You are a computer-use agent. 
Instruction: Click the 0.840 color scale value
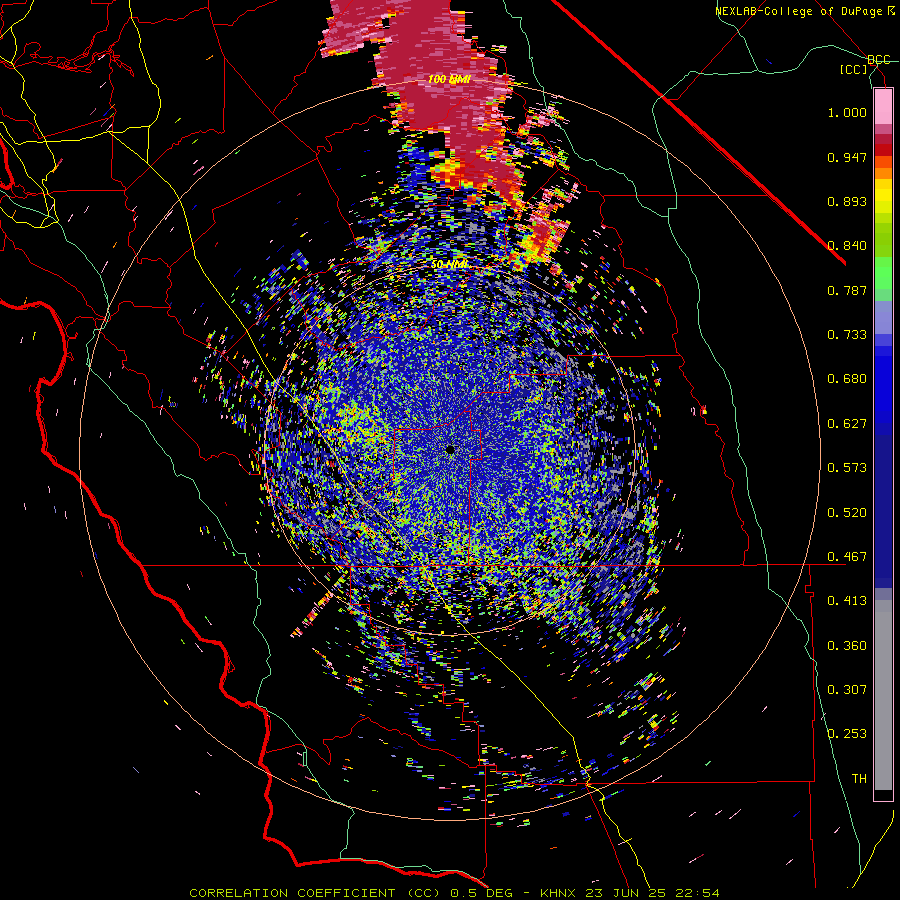(x=847, y=246)
